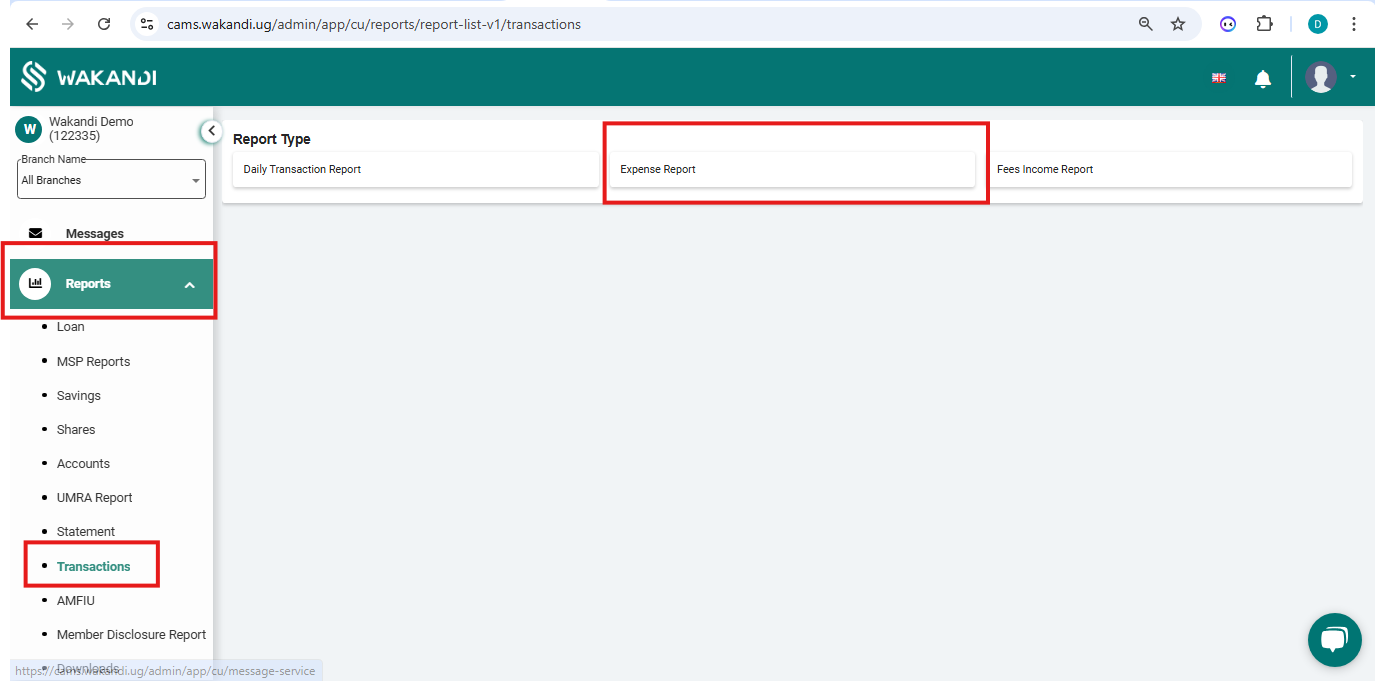The image size is (1375, 681).
Task: Collapse the Reports menu chevron
Action: [190, 285]
